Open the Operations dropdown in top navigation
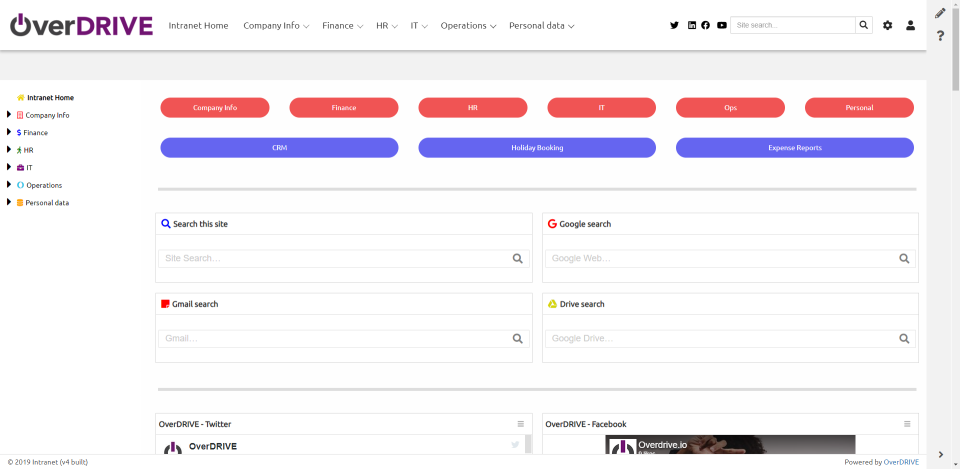The image size is (960, 469). 468,26
